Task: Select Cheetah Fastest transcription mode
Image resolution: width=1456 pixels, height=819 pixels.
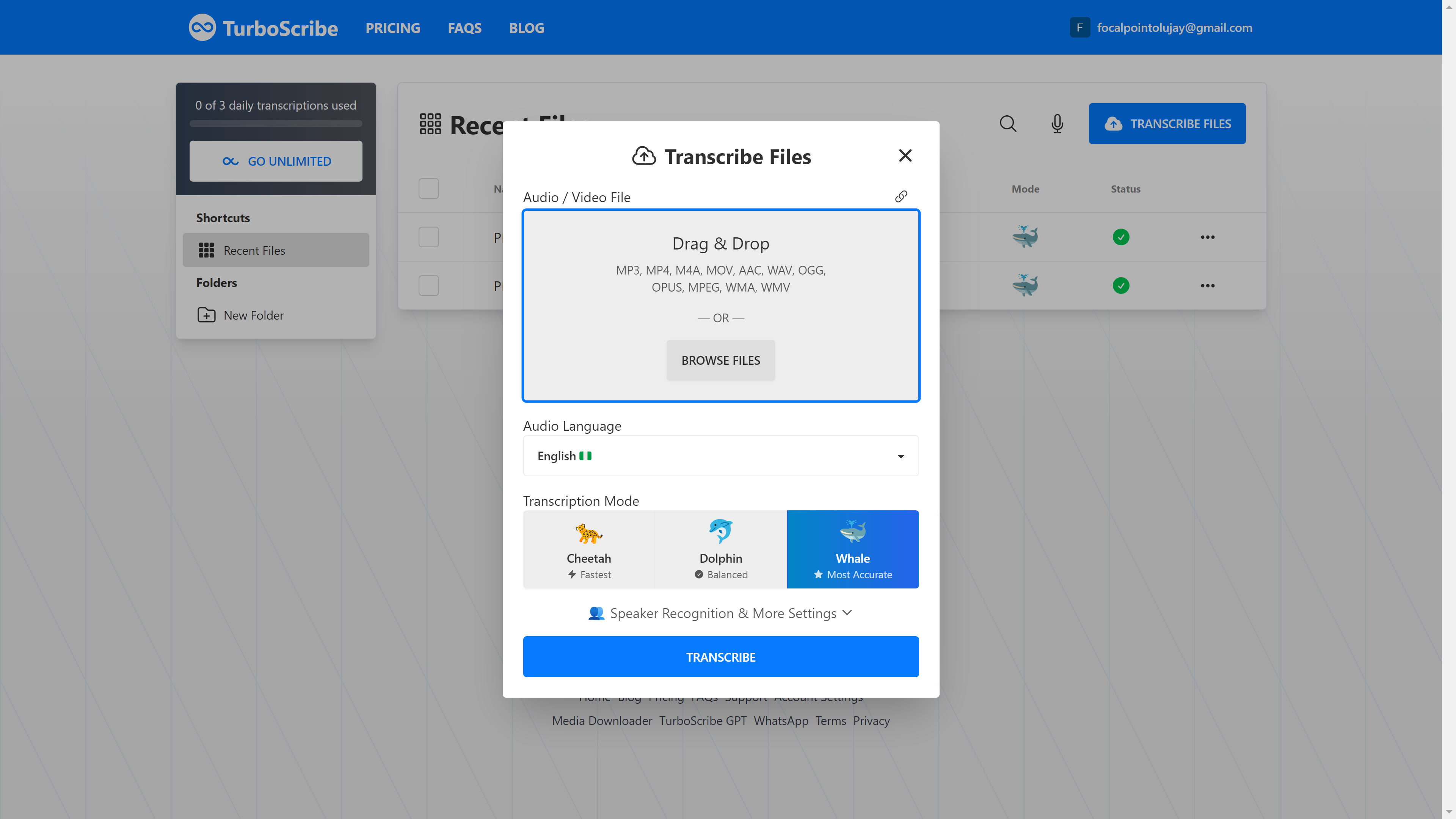Action: tap(589, 549)
